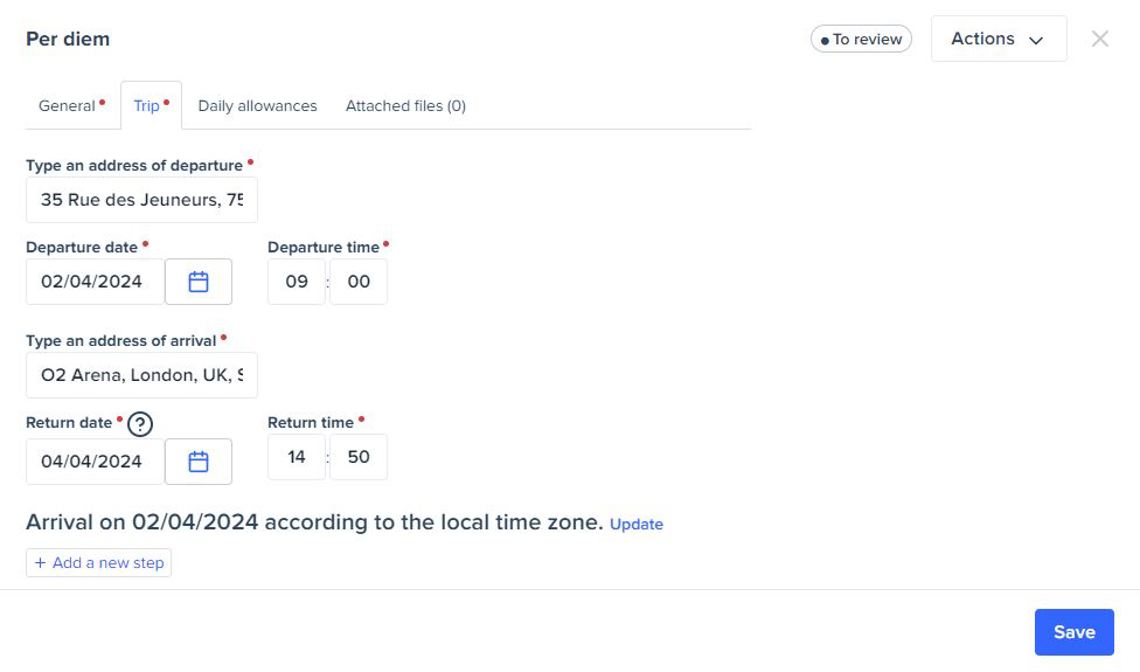The image size is (1140, 672).
Task: Switch to the General tab
Action: point(67,106)
